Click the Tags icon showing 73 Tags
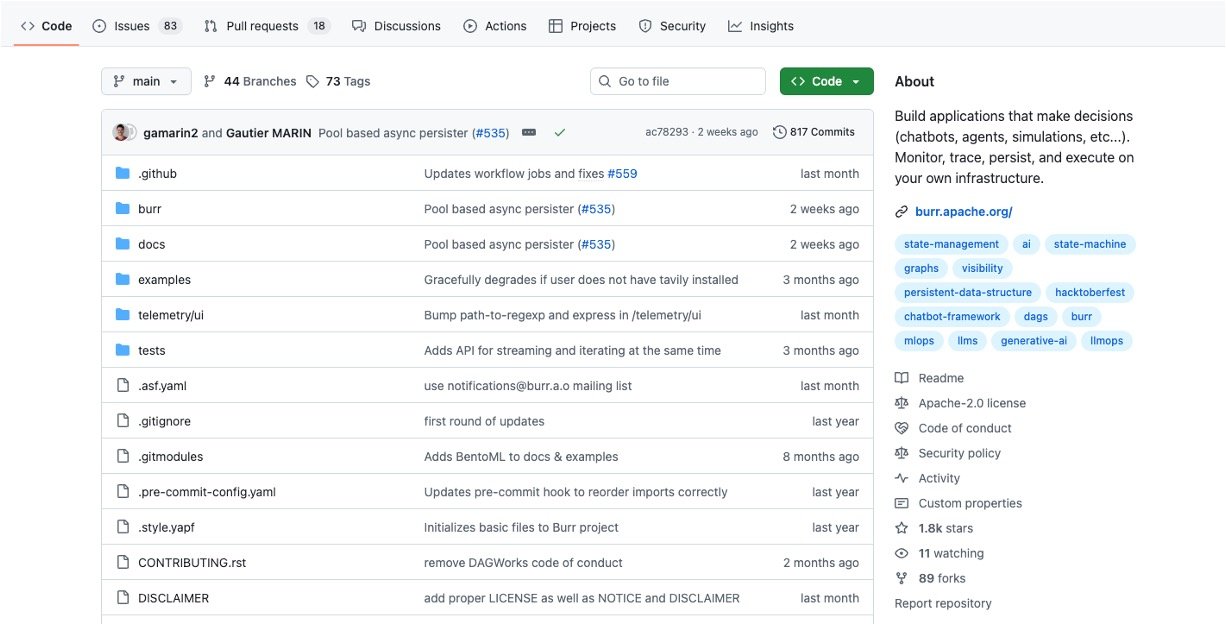Screen dimensions: 1226x624 (x=313, y=82)
